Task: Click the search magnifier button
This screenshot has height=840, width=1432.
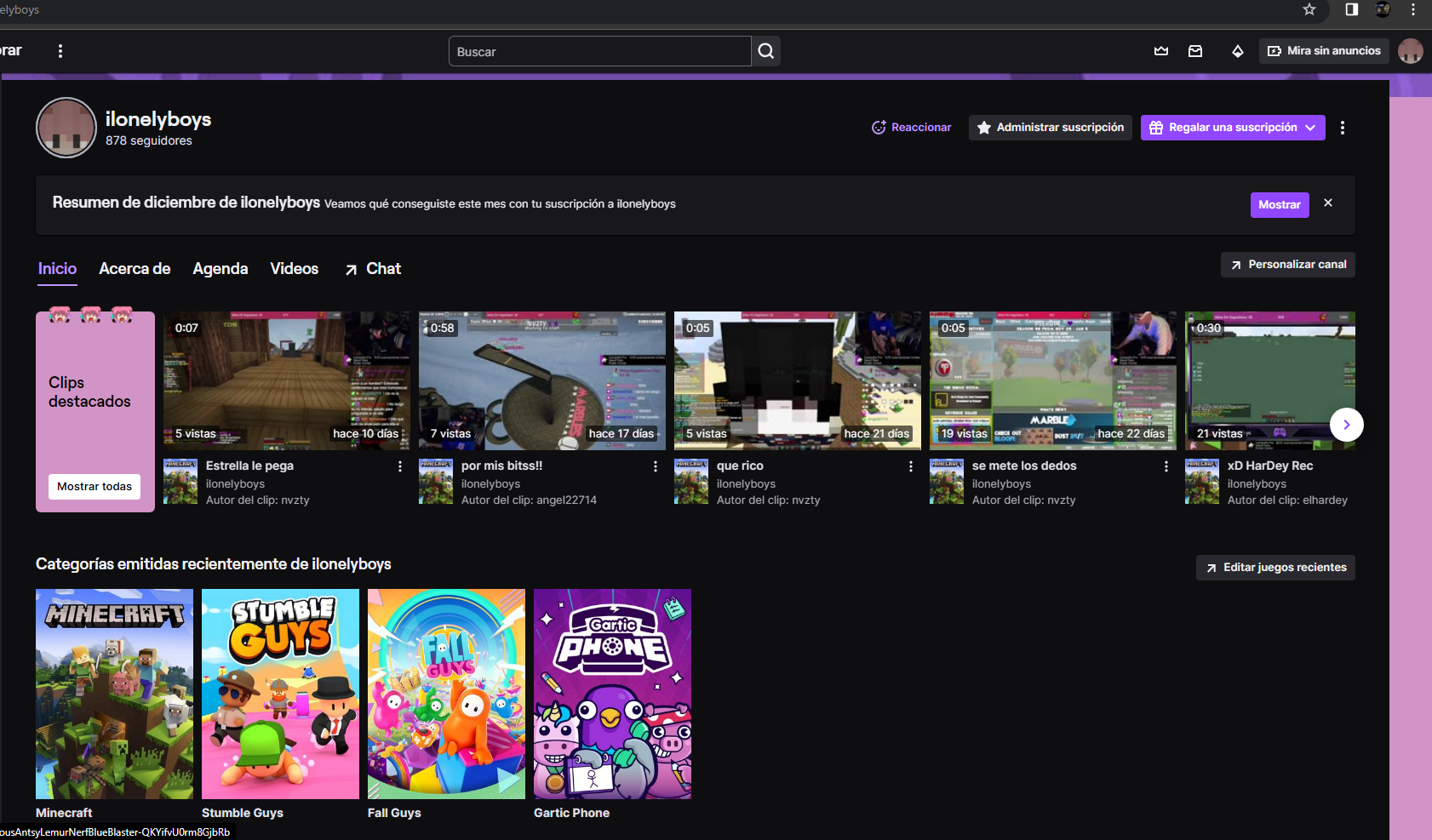Action: pos(765,51)
